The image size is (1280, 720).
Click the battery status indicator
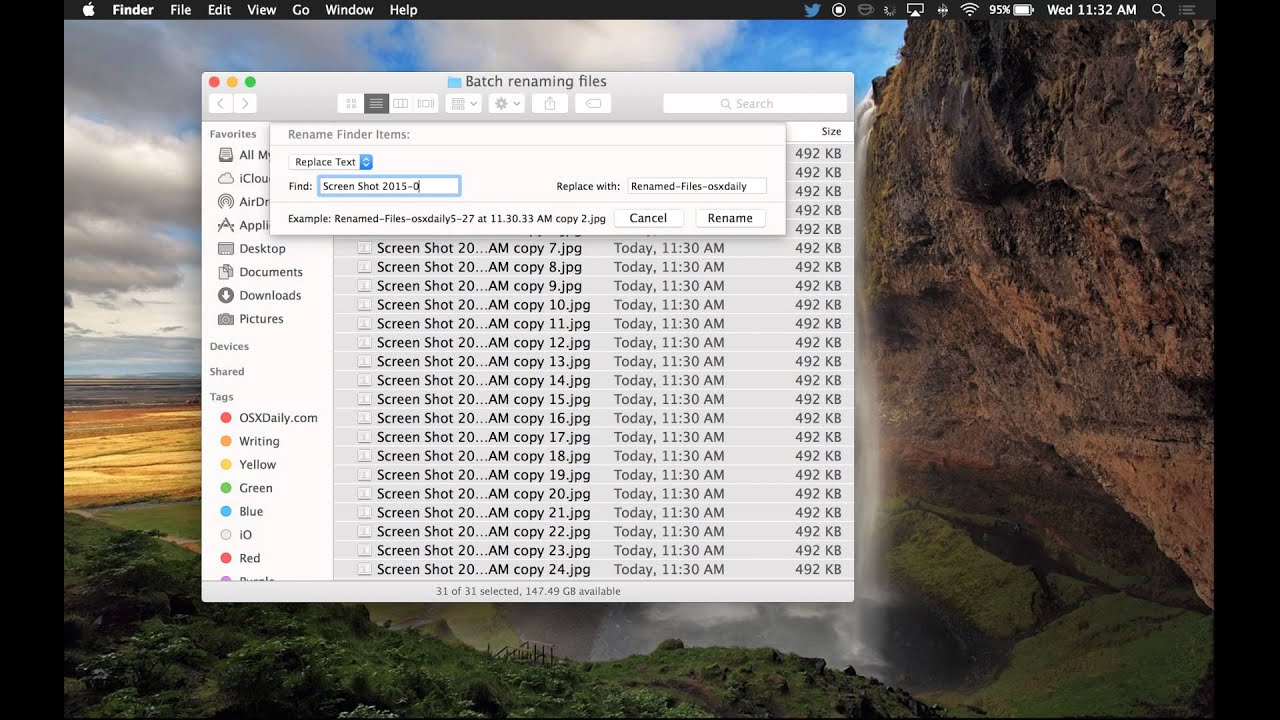(1011, 10)
